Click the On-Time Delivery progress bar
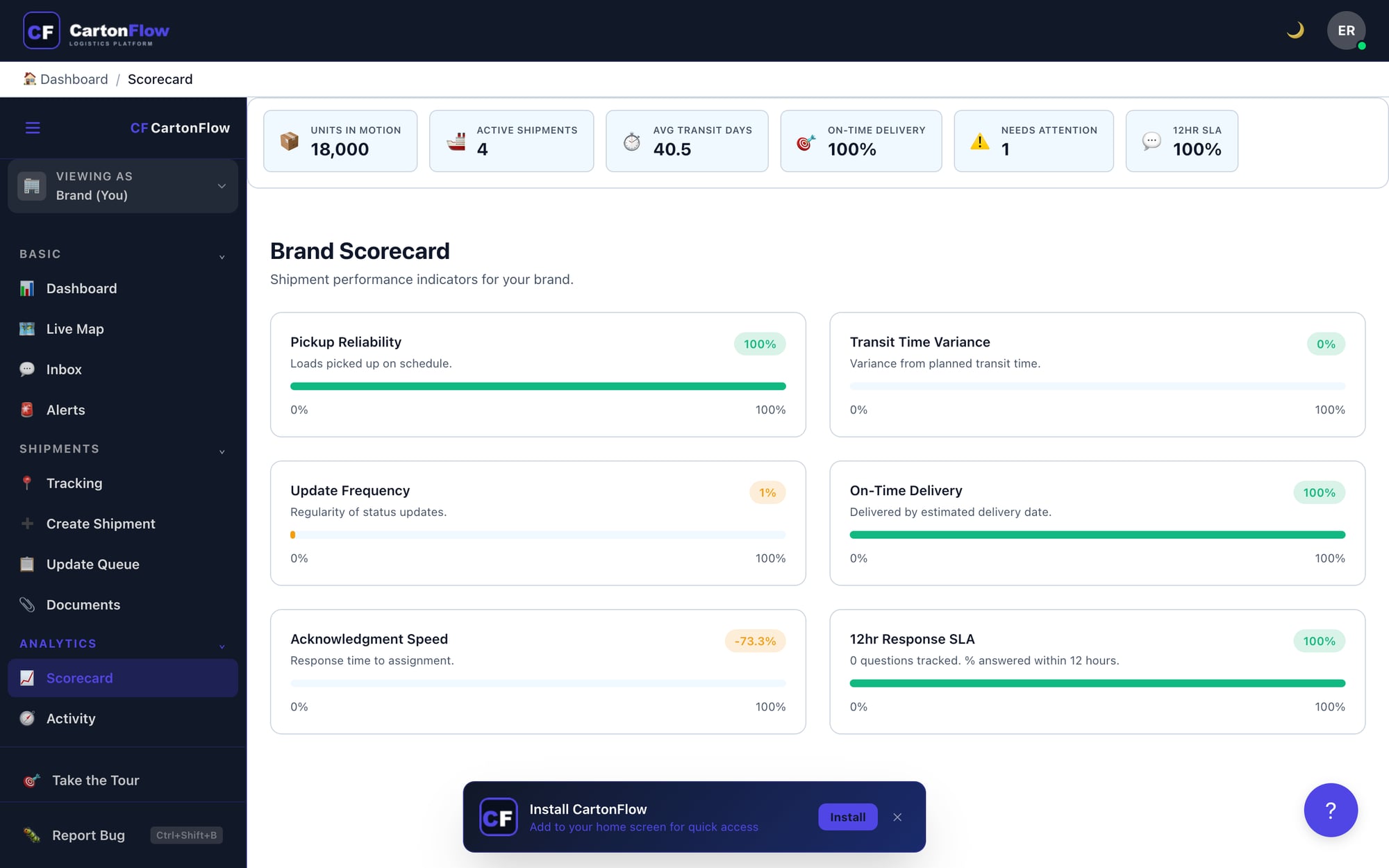Viewport: 1389px width, 868px height. tap(1097, 534)
